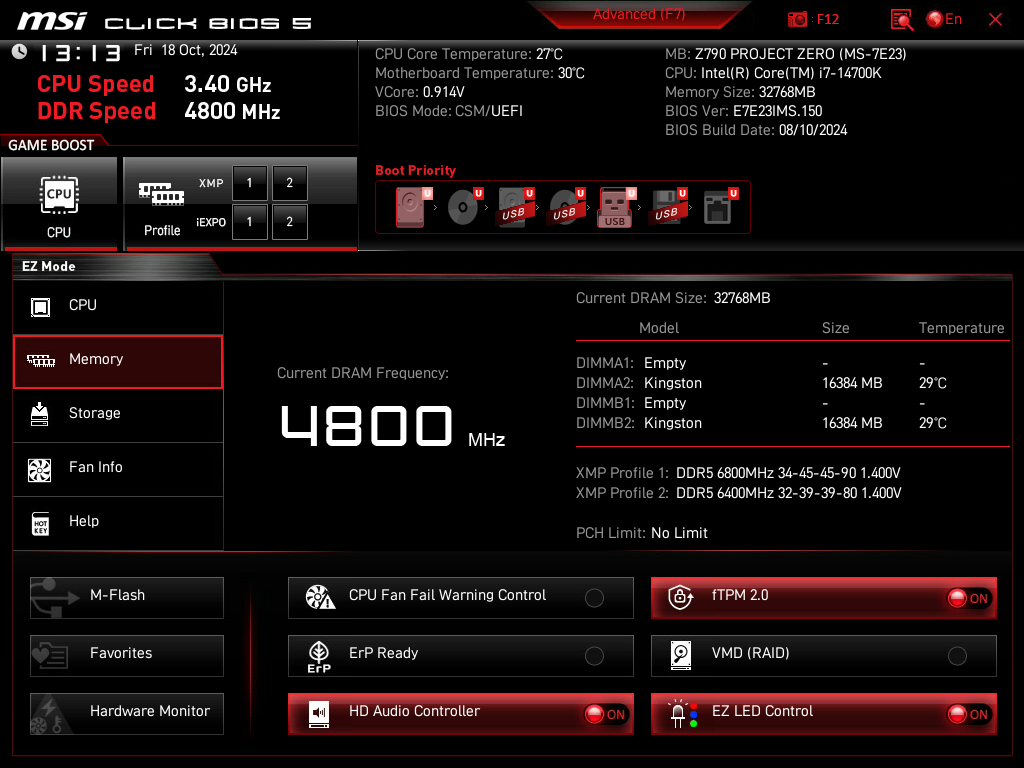Select the USB CD/DVD boot device
The image size is (1024, 768).
(x=567, y=207)
